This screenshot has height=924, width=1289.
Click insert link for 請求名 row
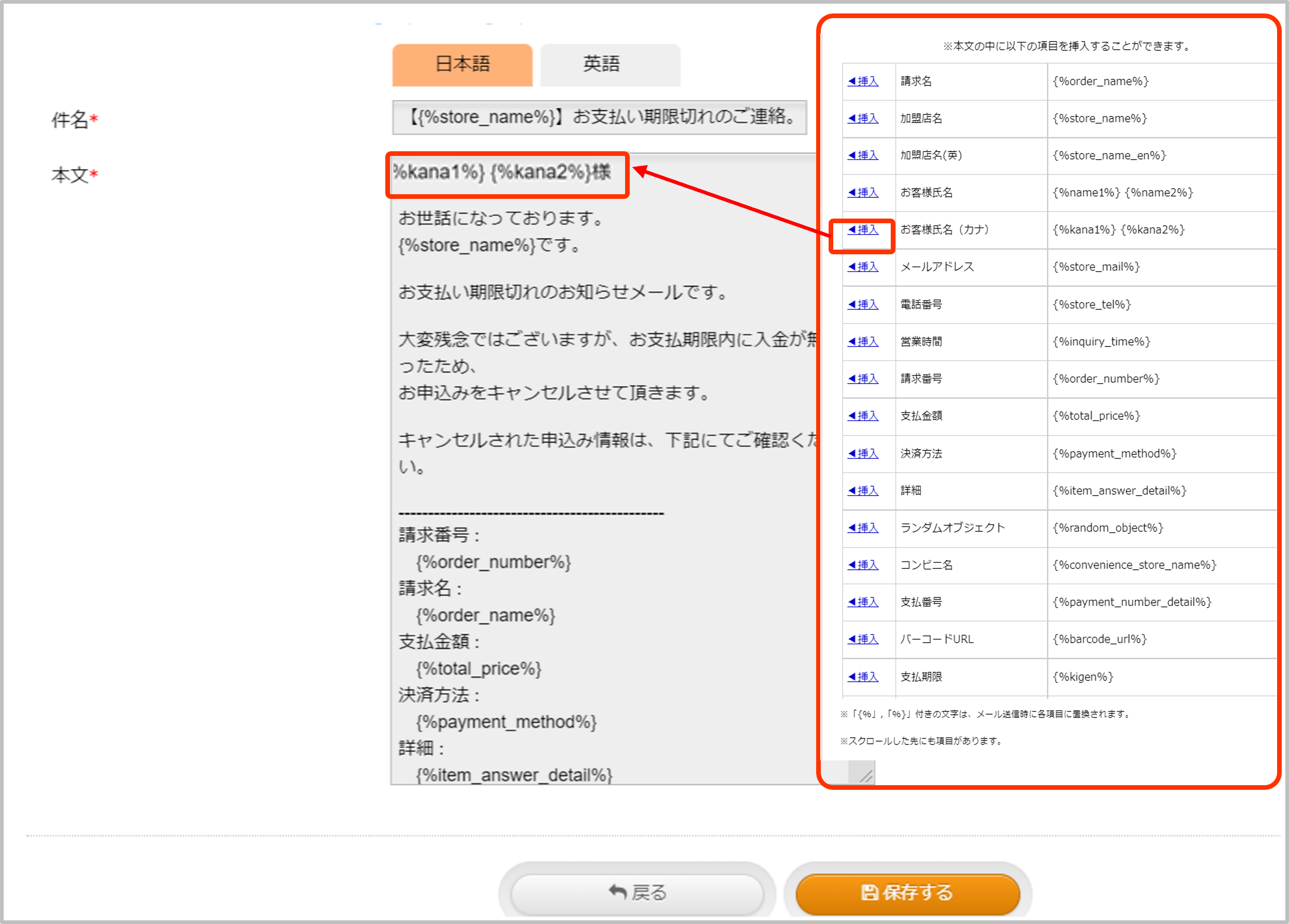click(863, 81)
